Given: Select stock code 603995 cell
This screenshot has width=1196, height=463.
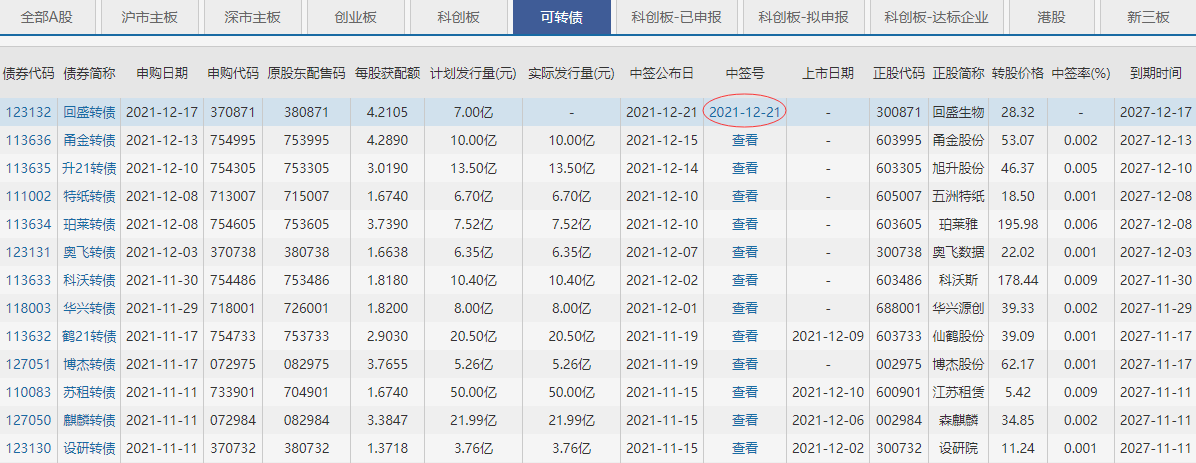Looking at the screenshot, I should coord(900,140).
